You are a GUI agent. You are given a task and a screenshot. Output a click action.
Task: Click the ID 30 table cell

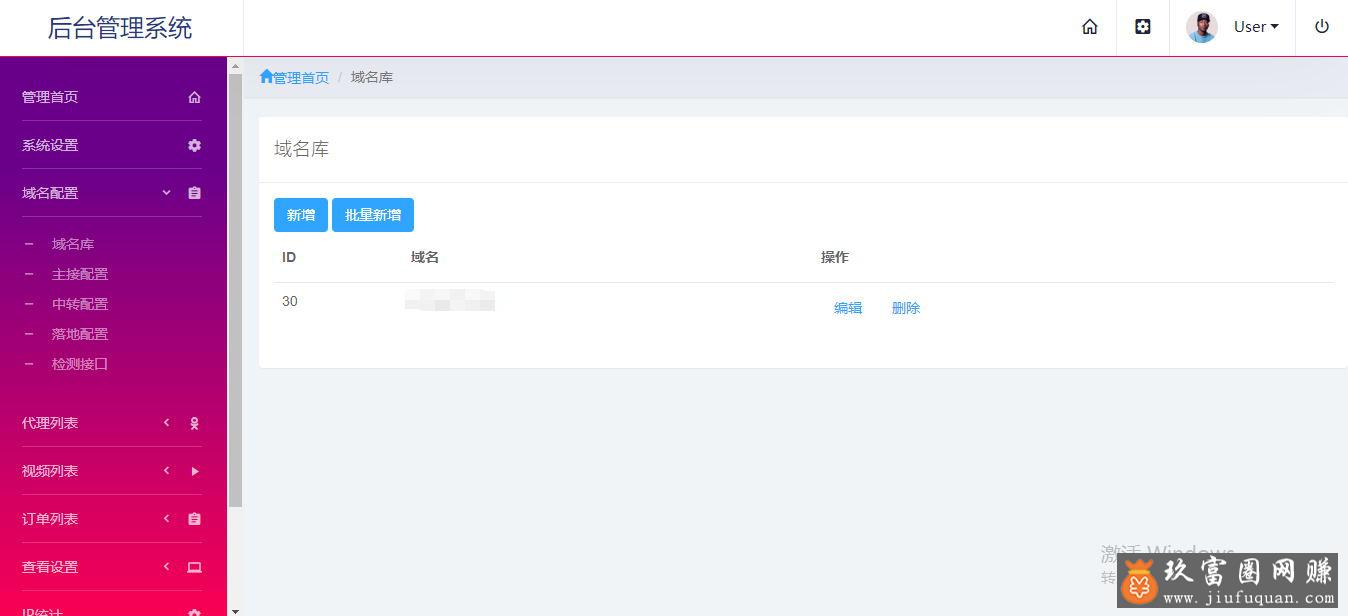pyautogui.click(x=290, y=301)
